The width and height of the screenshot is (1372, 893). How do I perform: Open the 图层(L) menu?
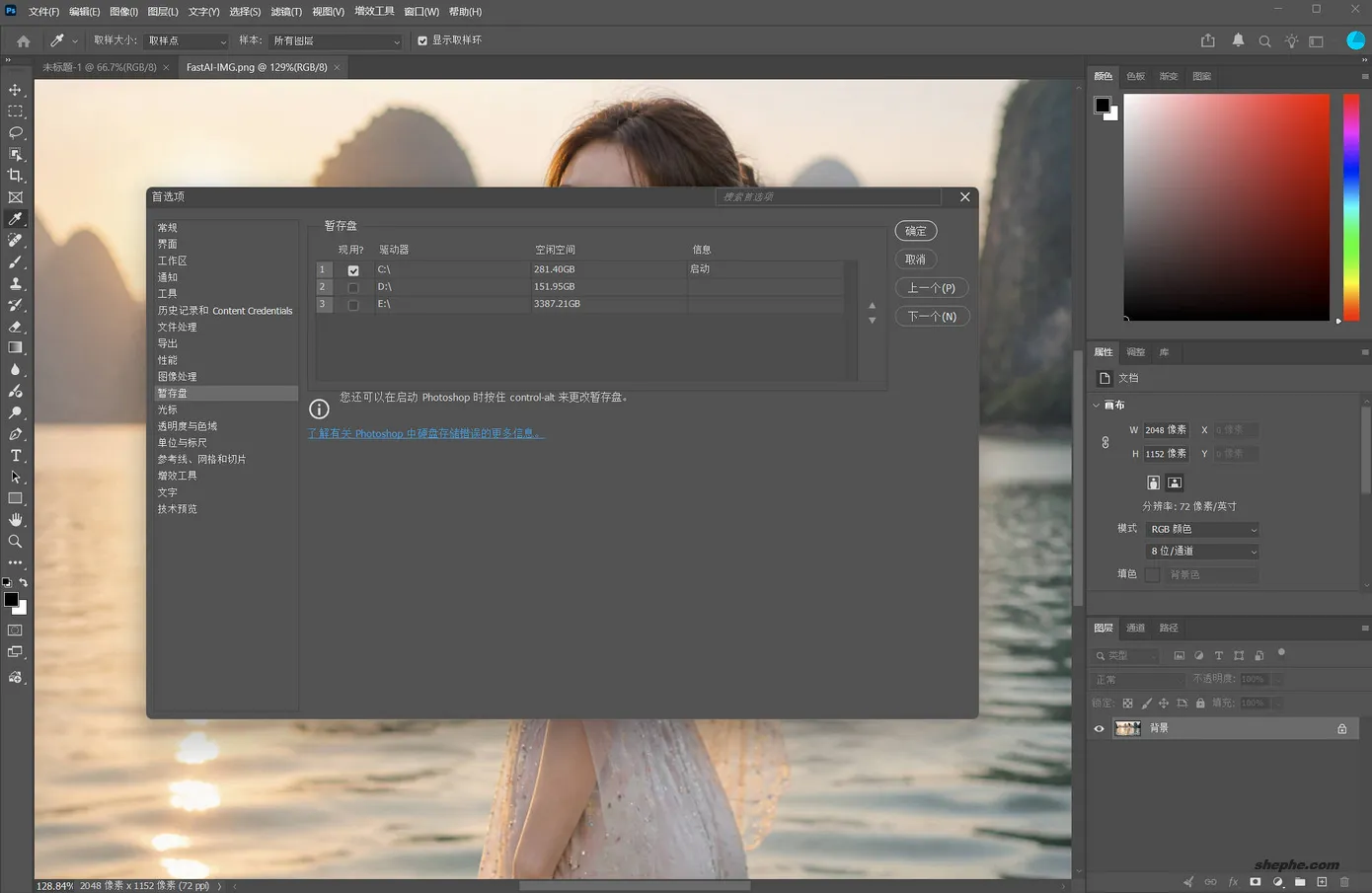(x=163, y=12)
